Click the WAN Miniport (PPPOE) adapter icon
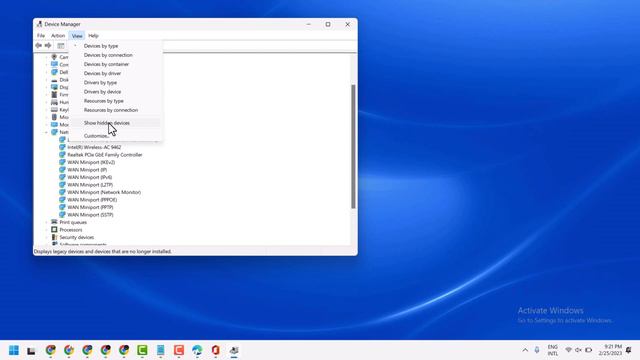 [62, 200]
